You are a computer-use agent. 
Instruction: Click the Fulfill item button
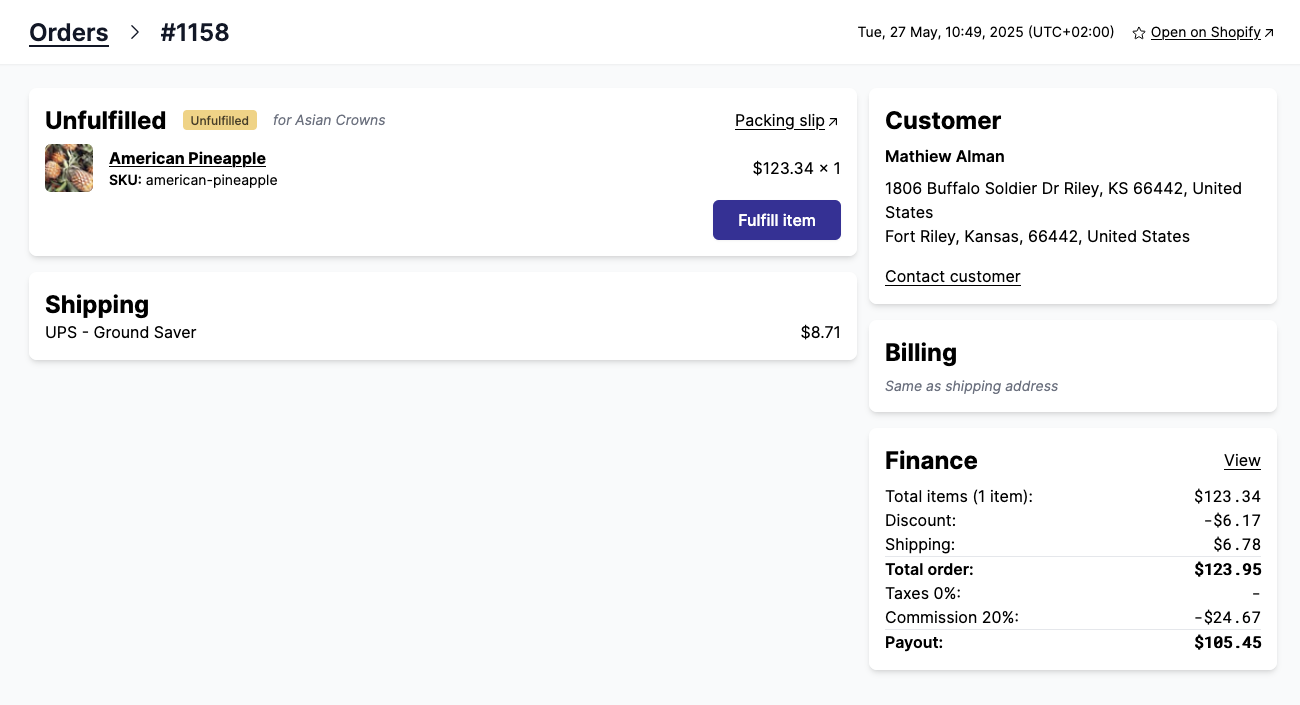click(777, 220)
